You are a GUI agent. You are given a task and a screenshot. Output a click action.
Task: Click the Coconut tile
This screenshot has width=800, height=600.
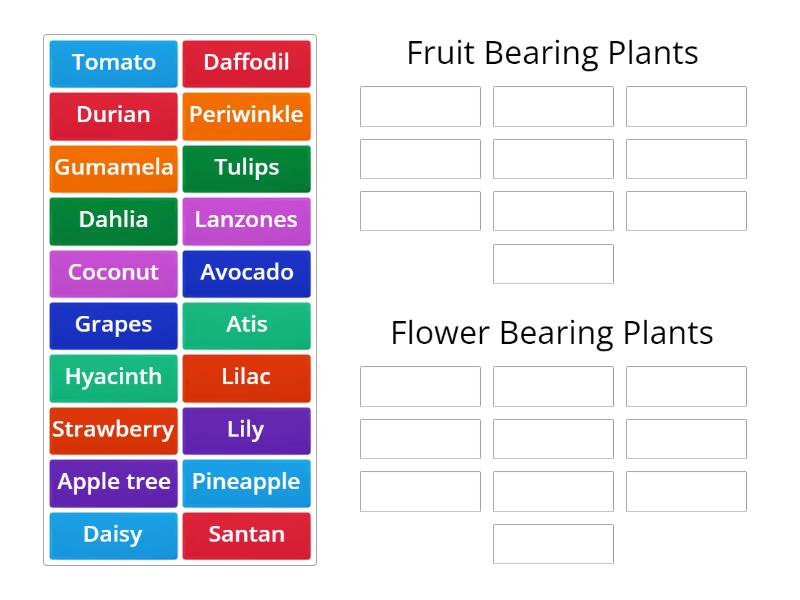coord(113,273)
